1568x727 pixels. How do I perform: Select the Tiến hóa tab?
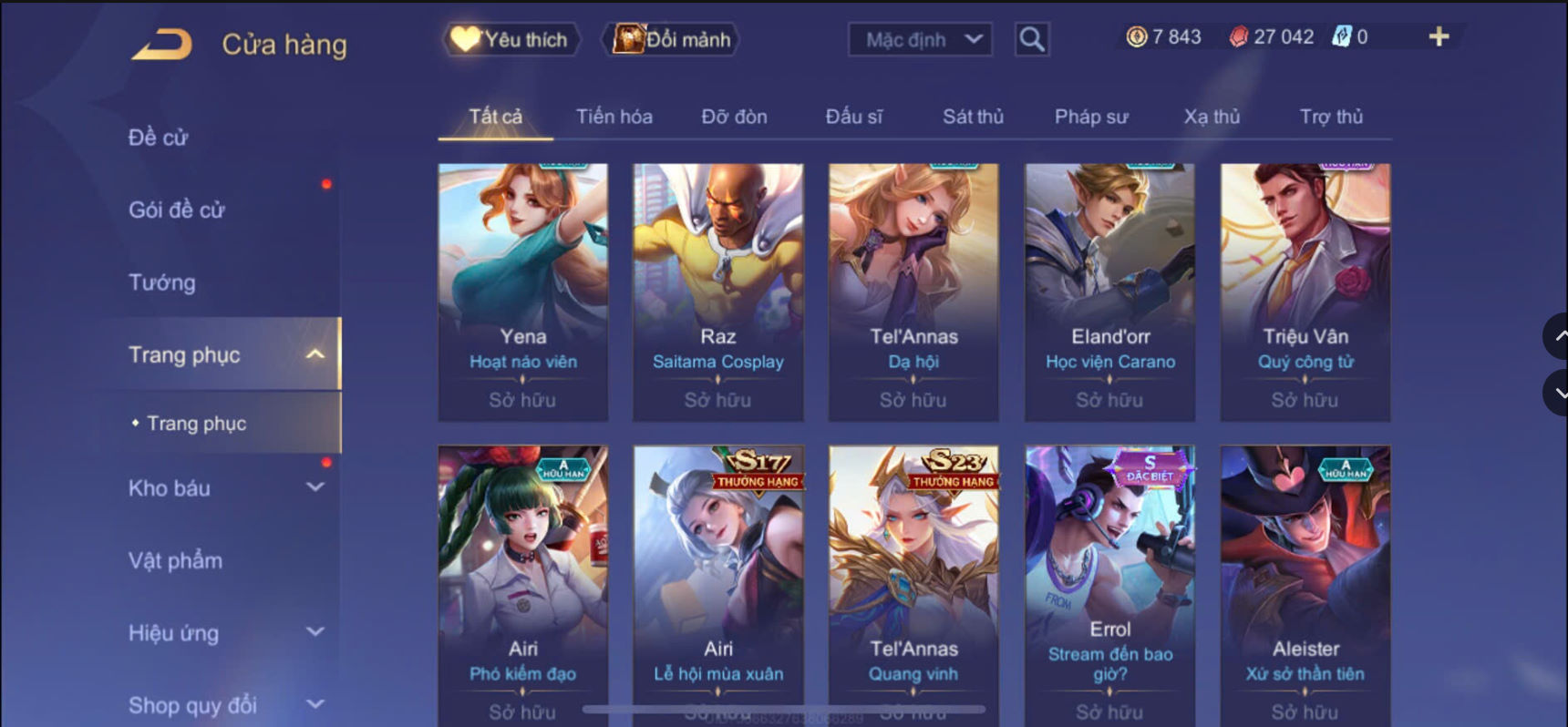614,117
